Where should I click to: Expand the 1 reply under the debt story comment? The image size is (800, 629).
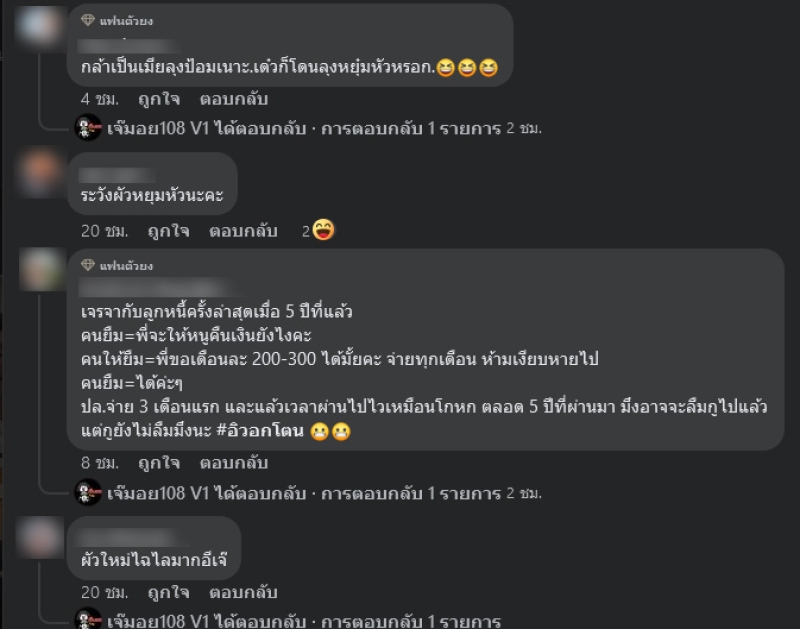point(324,493)
